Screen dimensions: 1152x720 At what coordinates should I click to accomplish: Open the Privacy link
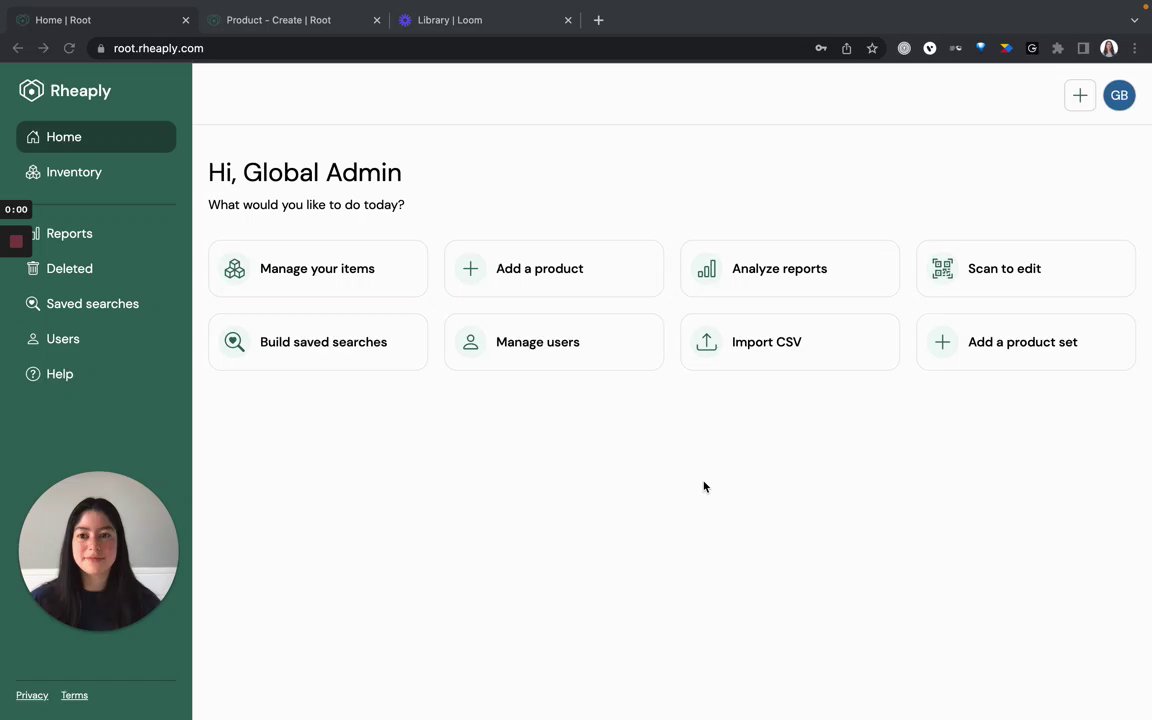(32, 695)
